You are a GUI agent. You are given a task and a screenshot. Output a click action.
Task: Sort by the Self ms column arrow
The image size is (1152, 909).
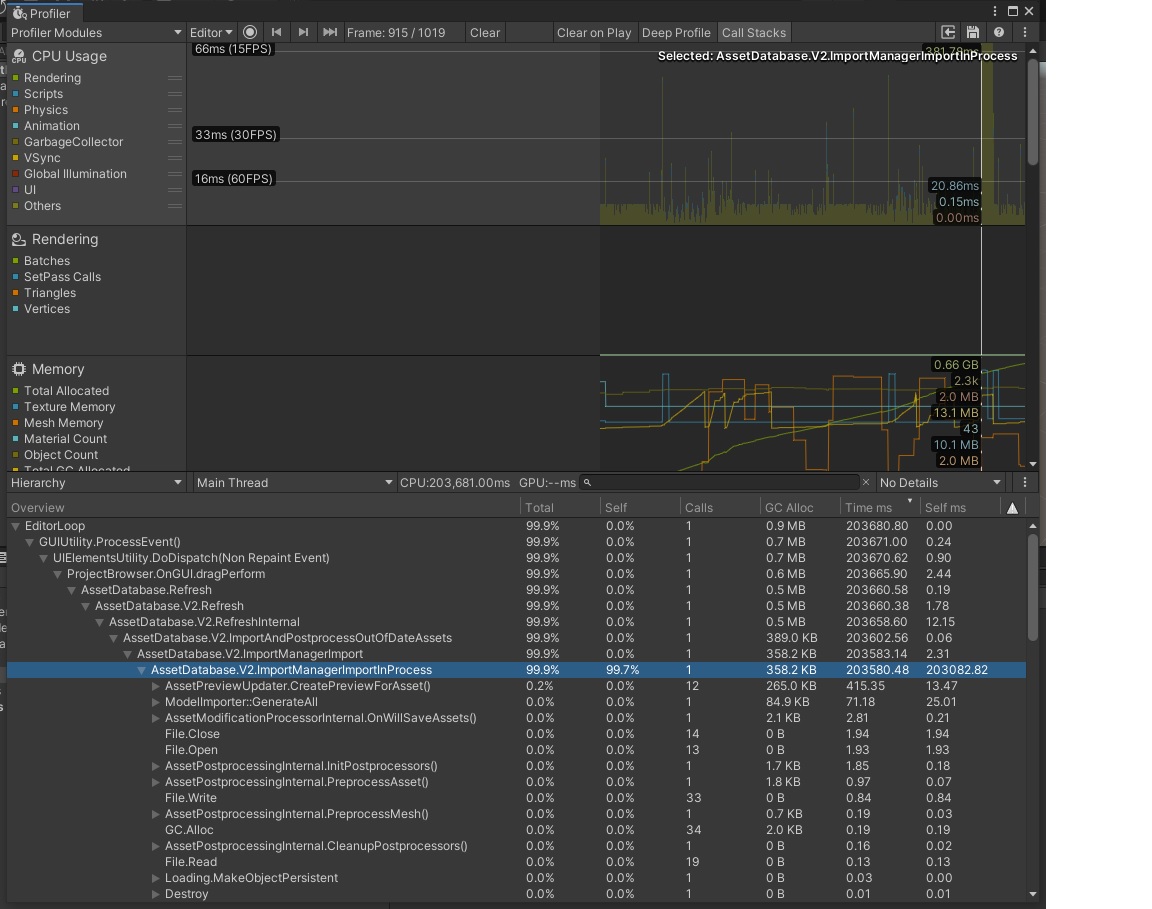pos(1011,506)
